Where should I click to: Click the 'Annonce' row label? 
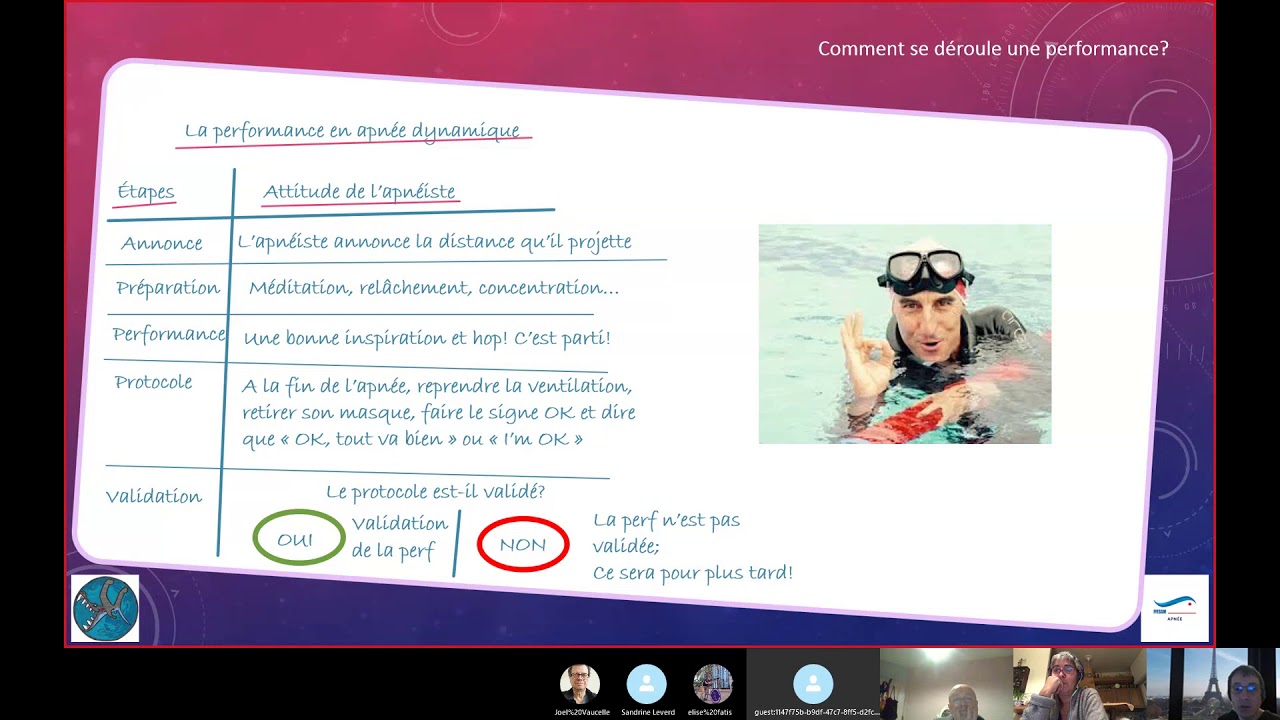point(162,243)
